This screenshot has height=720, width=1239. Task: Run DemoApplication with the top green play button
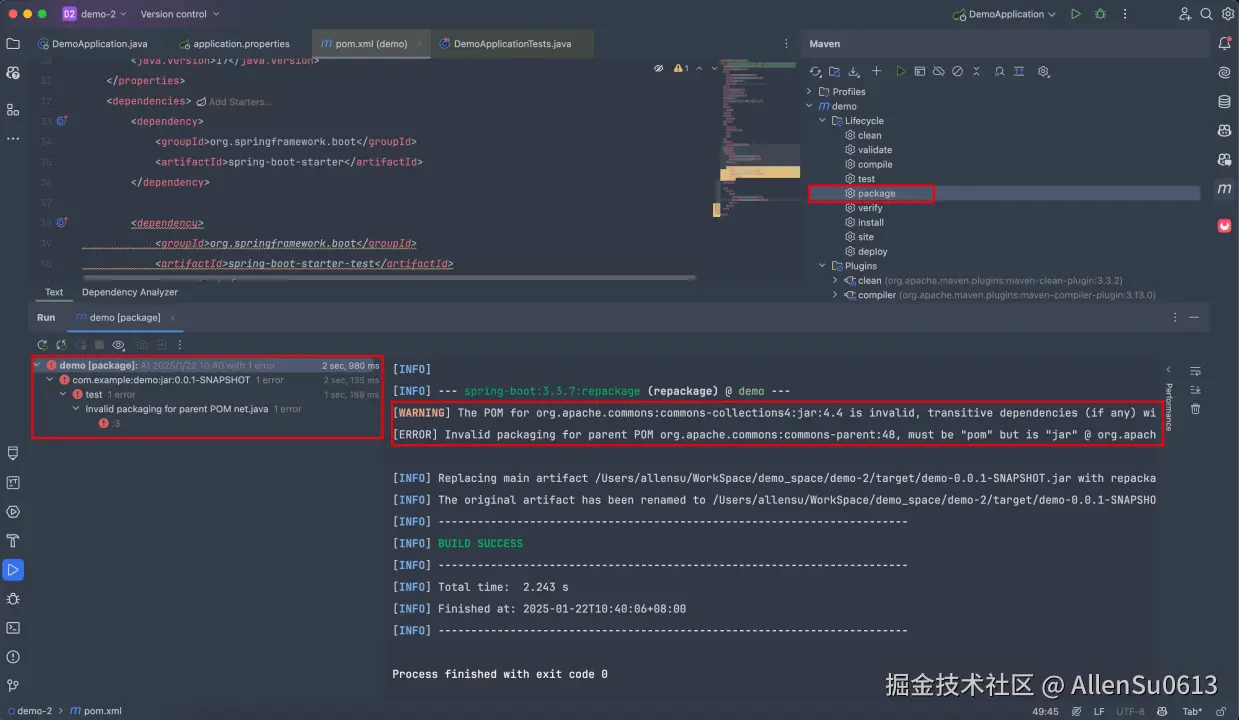1075,14
